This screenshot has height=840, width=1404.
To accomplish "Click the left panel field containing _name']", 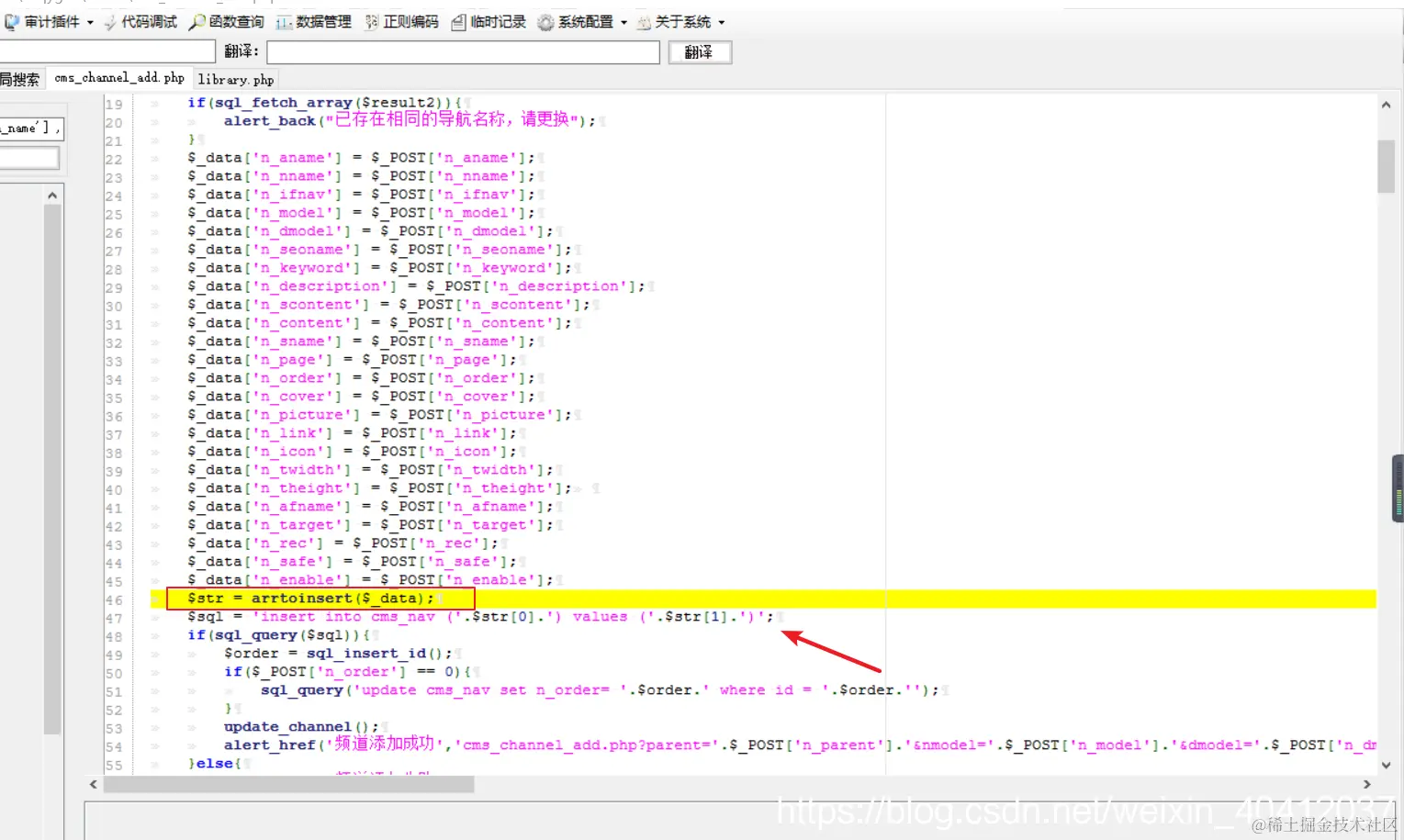I will coord(31,129).
